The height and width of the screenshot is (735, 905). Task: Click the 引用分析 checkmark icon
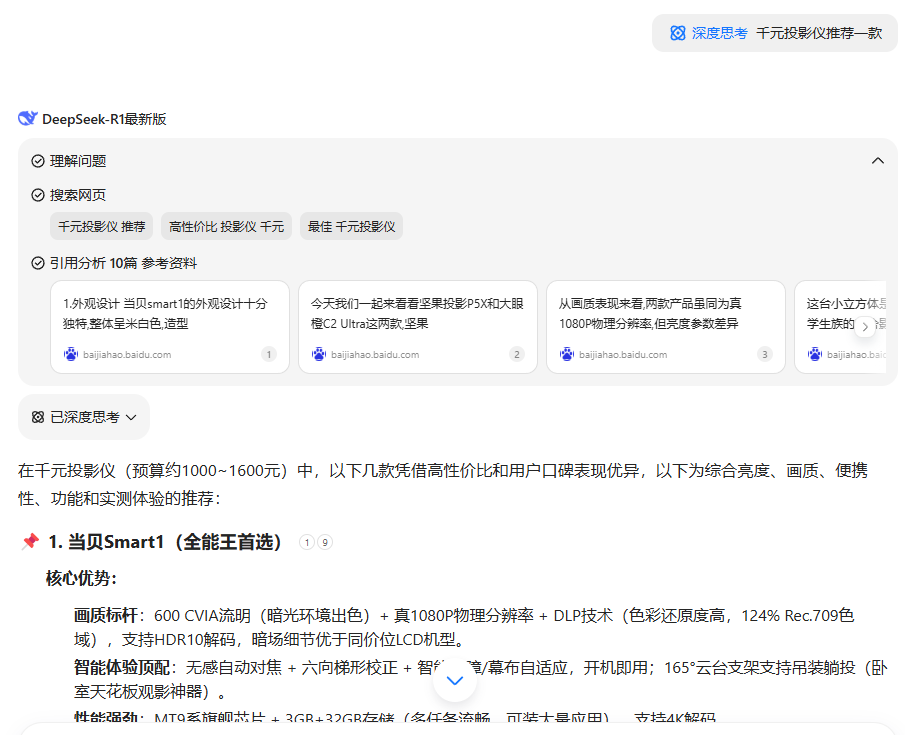38,263
